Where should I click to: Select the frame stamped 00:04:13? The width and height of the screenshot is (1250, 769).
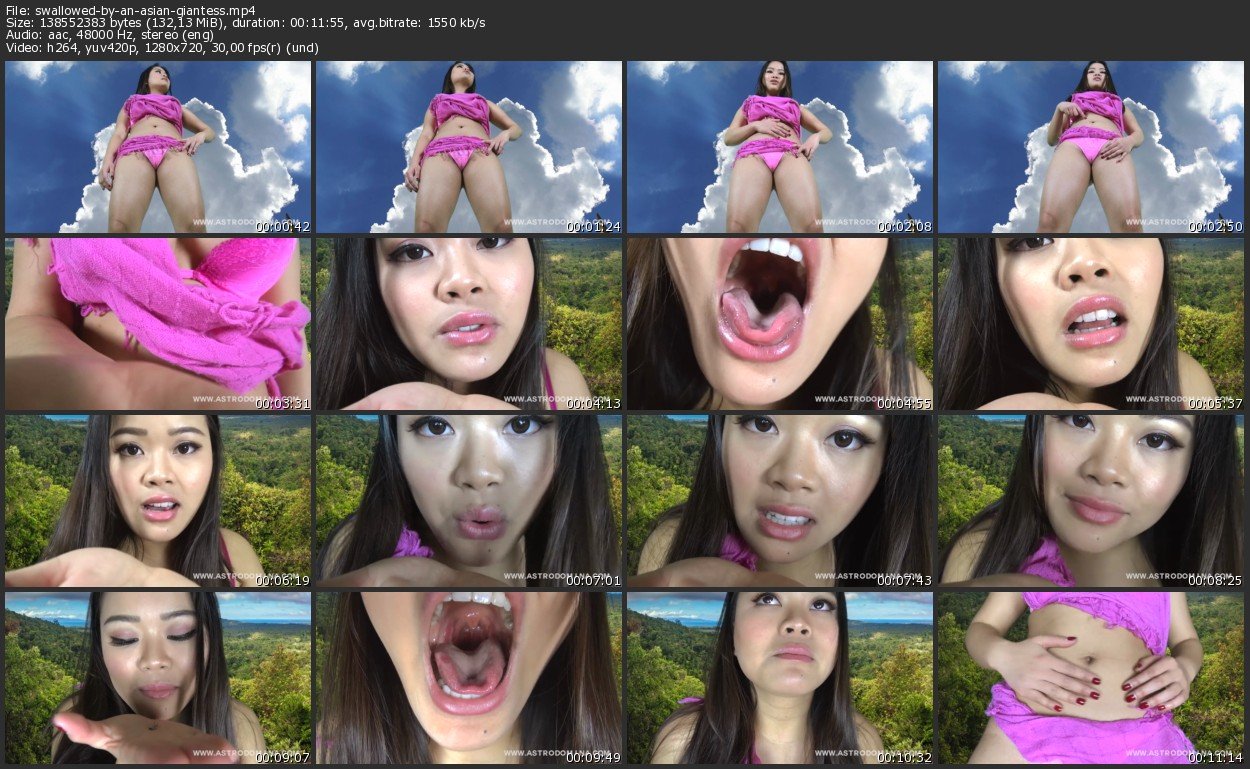pyautogui.click(x=469, y=324)
